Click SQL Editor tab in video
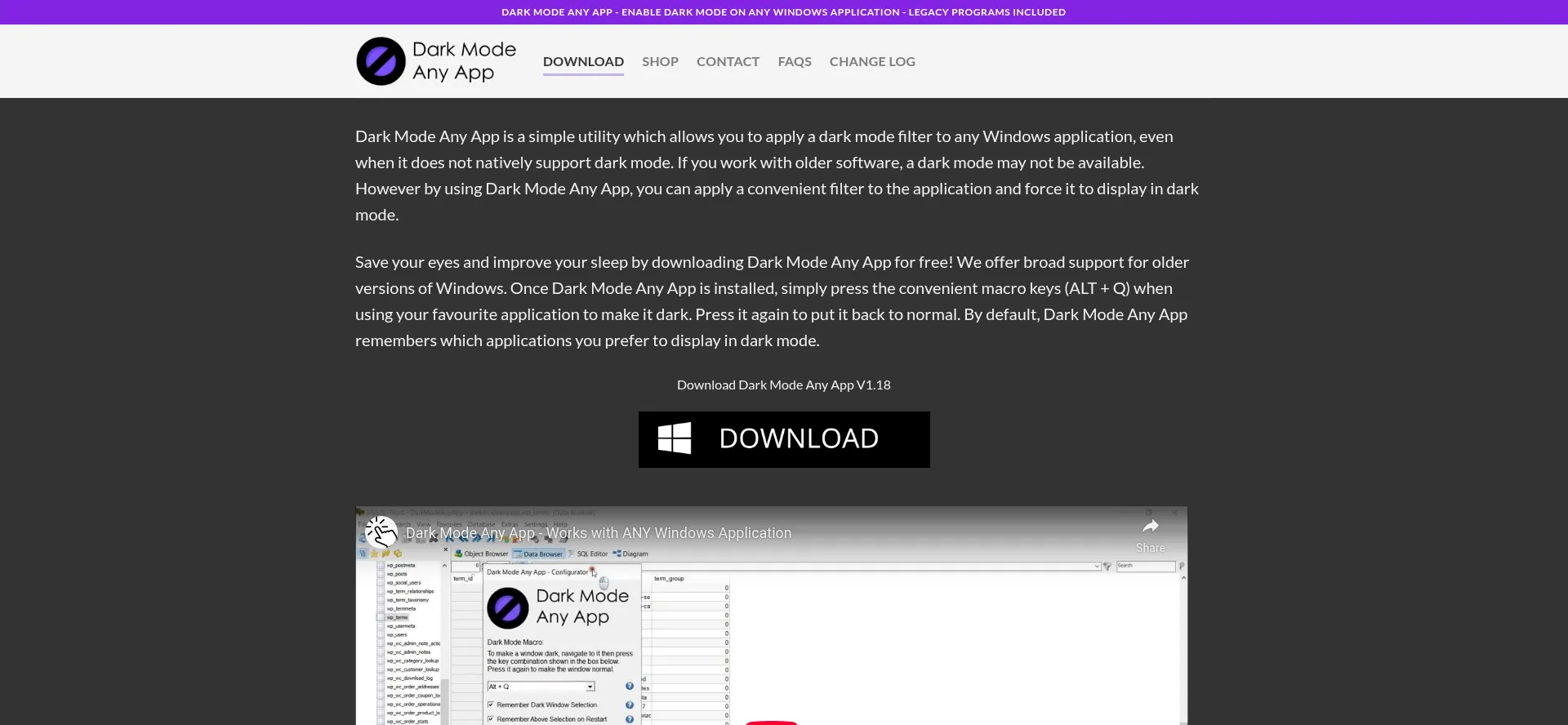The width and height of the screenshot is (1568, 725). tap(588, 554)
